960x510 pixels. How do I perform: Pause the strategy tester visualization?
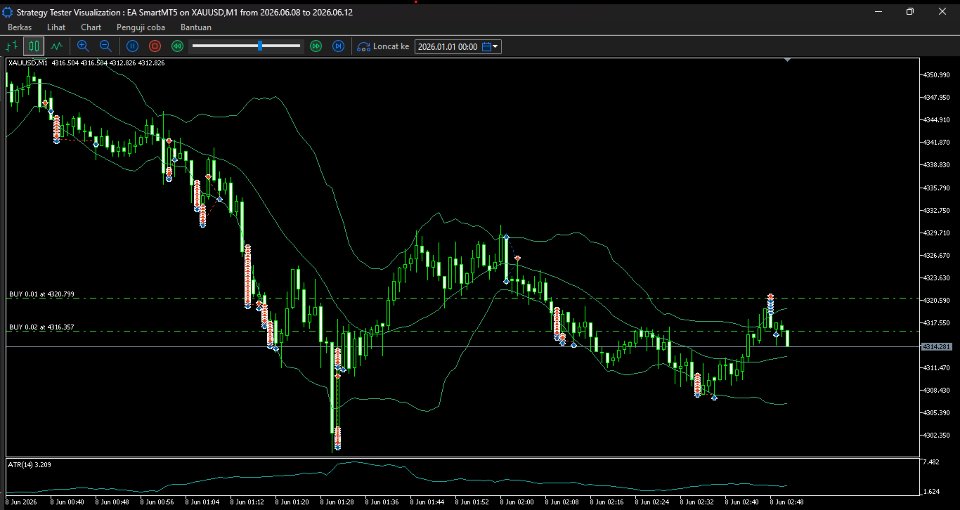pyautogui.click(x=132, y=46)
